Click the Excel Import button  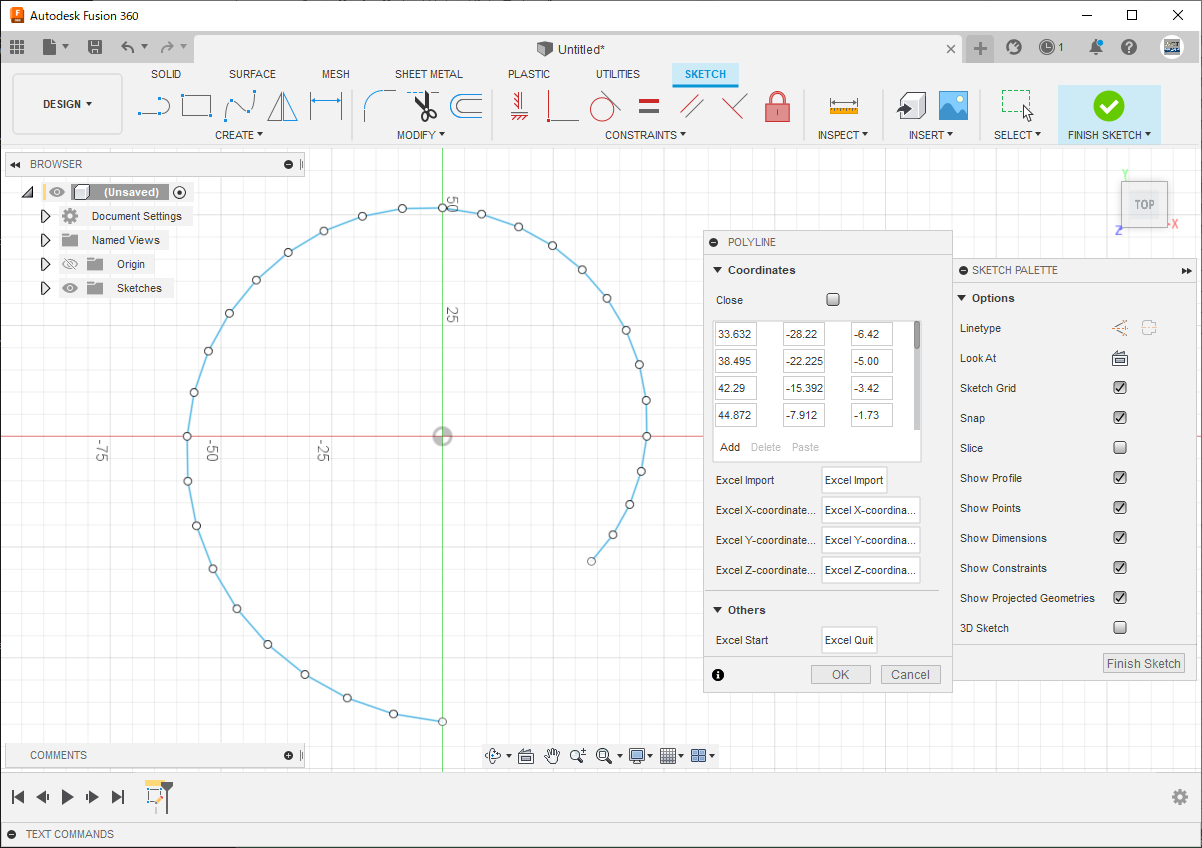pos(853,480)
